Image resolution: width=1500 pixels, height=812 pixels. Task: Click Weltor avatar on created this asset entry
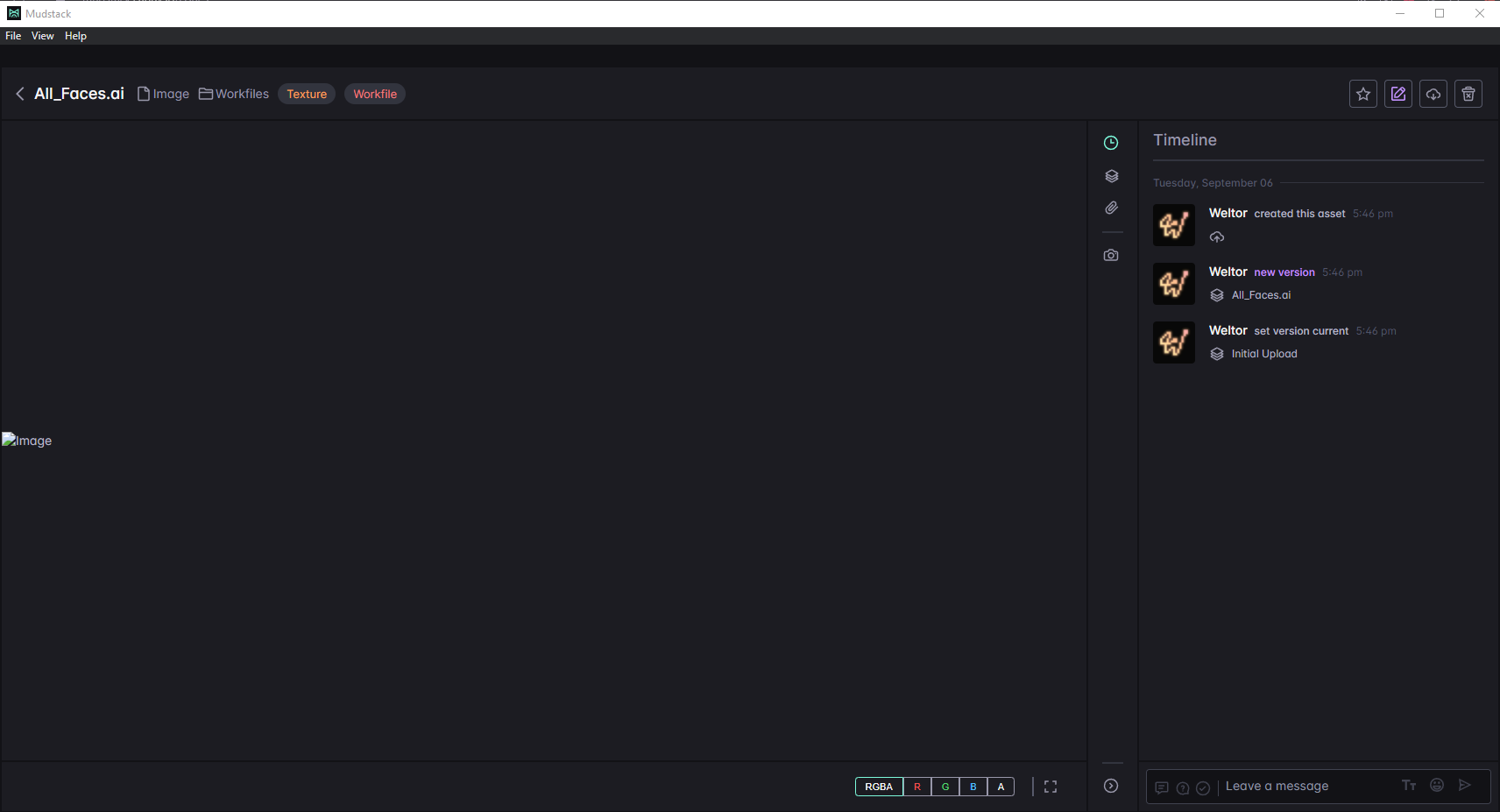coord(1174,225)
